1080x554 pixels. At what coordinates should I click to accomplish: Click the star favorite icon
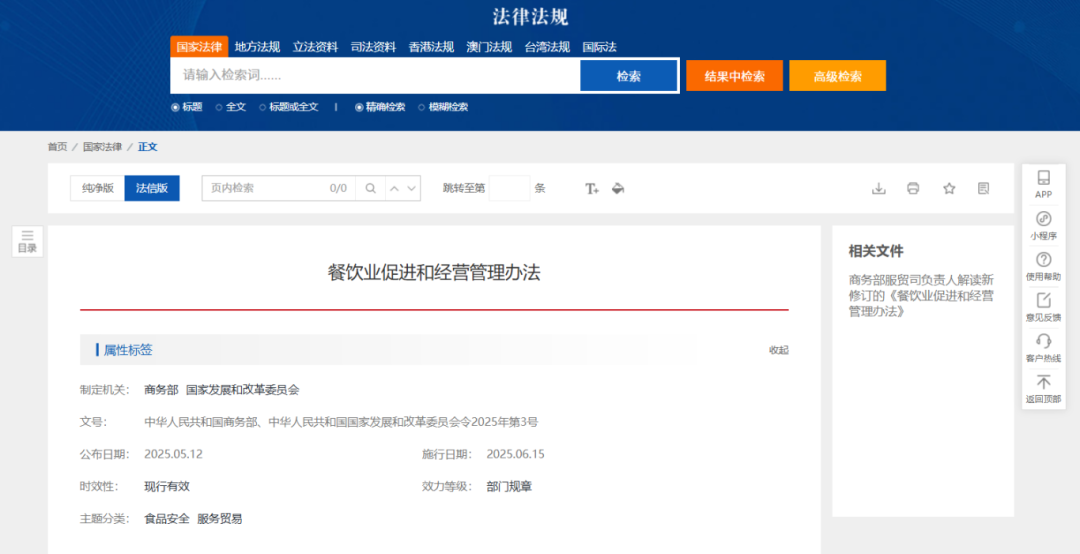click(949, 188)
